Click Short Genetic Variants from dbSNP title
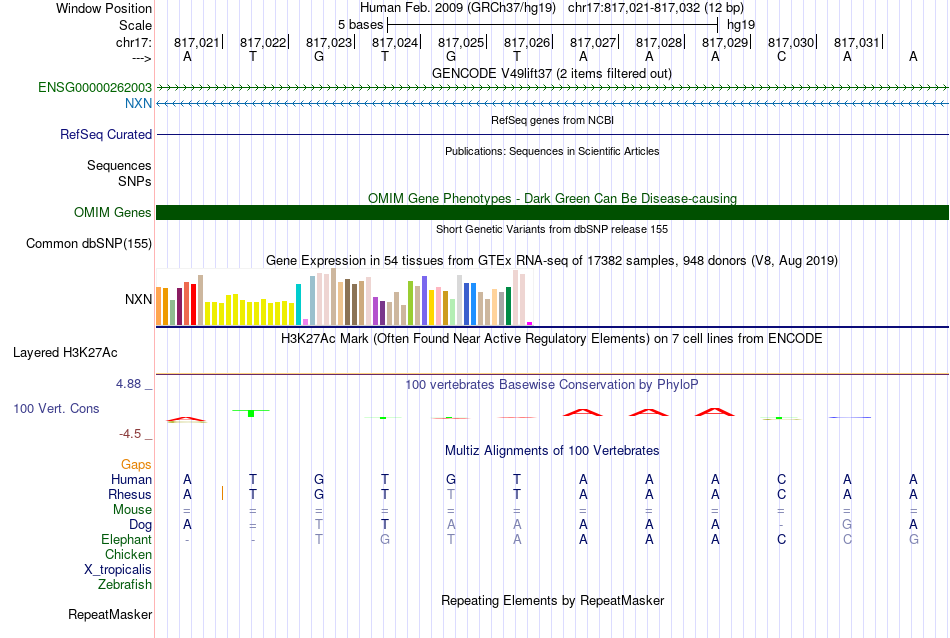 552,229
